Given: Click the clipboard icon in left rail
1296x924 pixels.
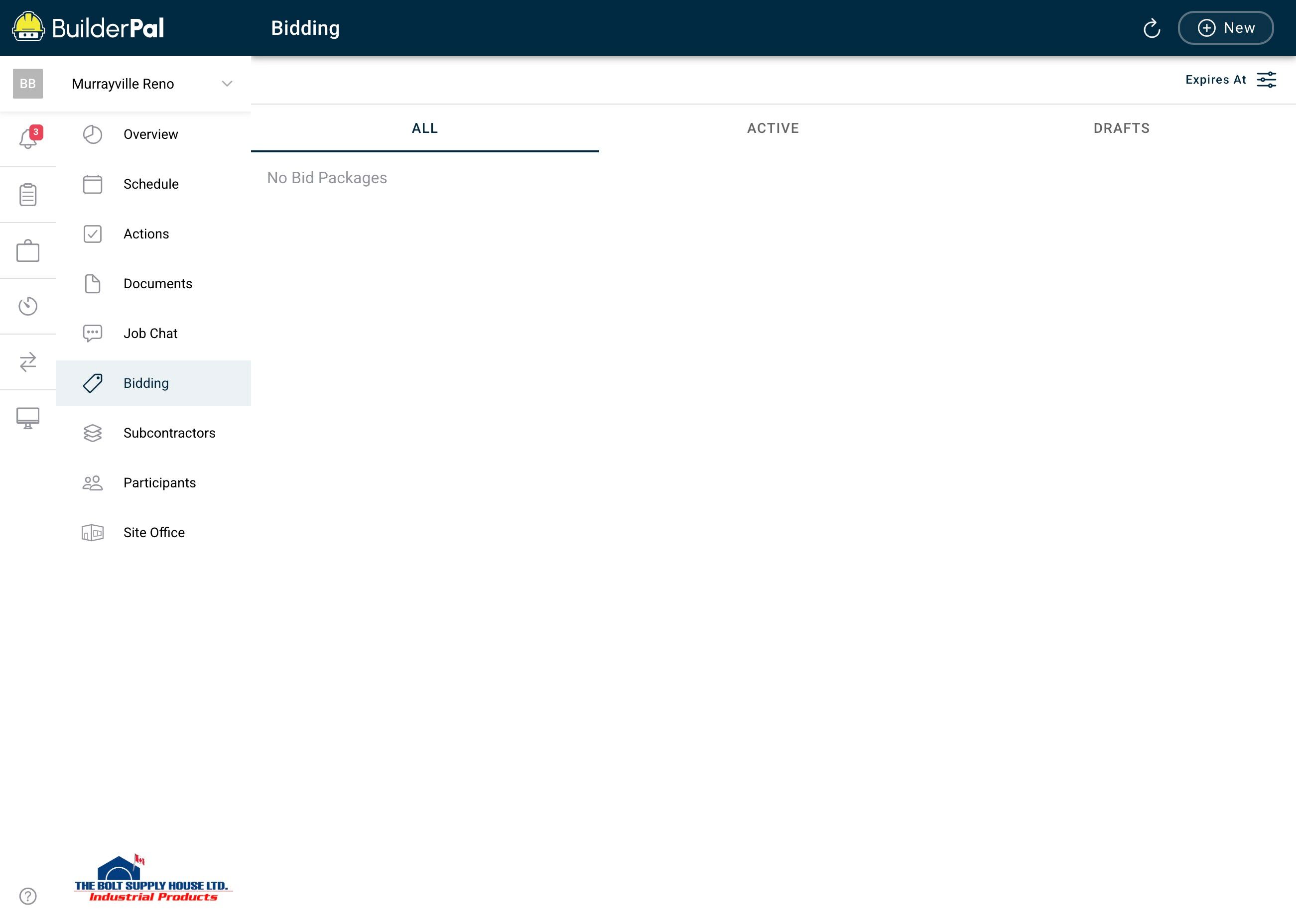Looking at the screenshot, I should (28, 195).
